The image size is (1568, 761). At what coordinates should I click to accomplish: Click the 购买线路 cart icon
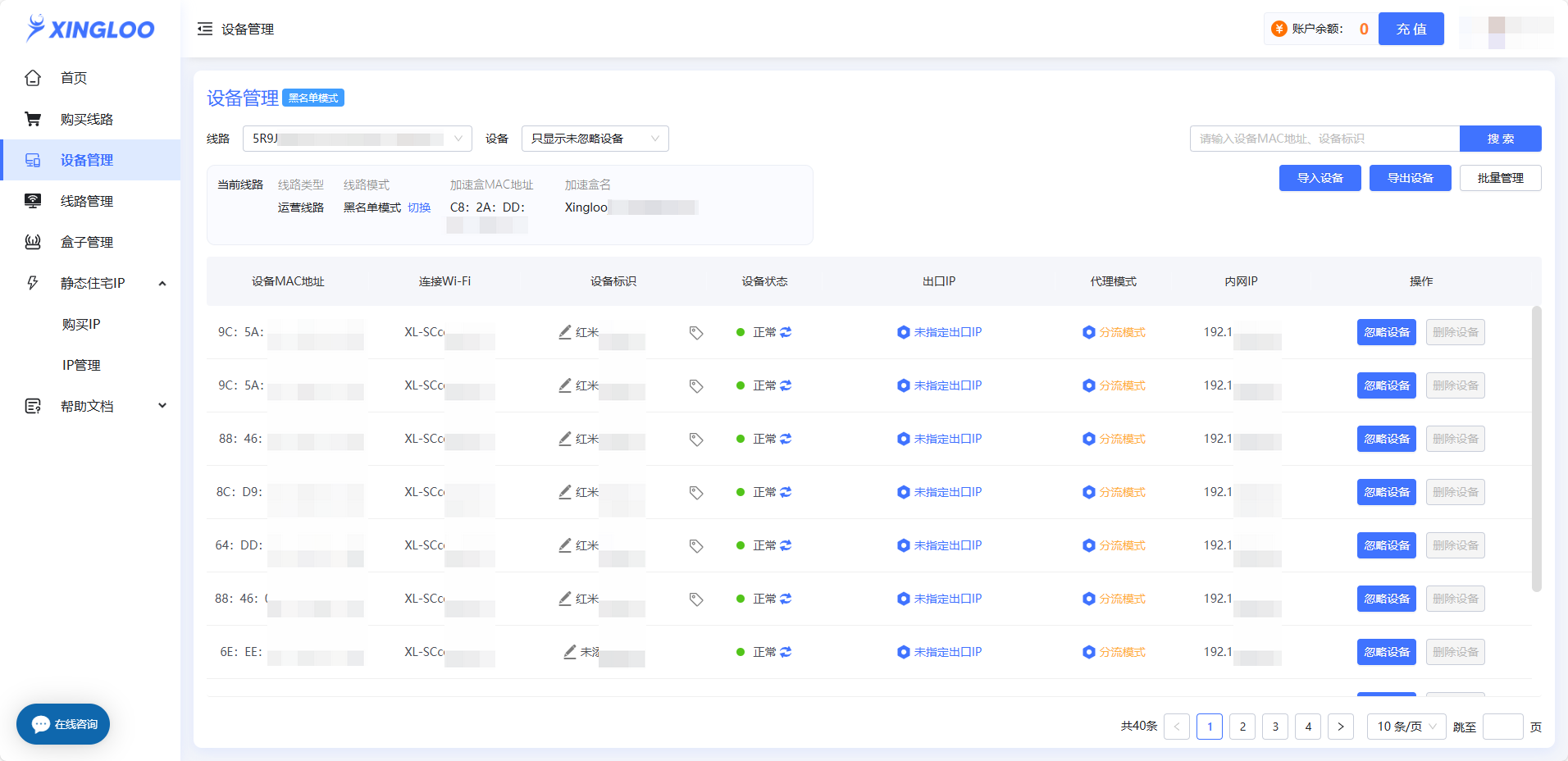point(33,119)
